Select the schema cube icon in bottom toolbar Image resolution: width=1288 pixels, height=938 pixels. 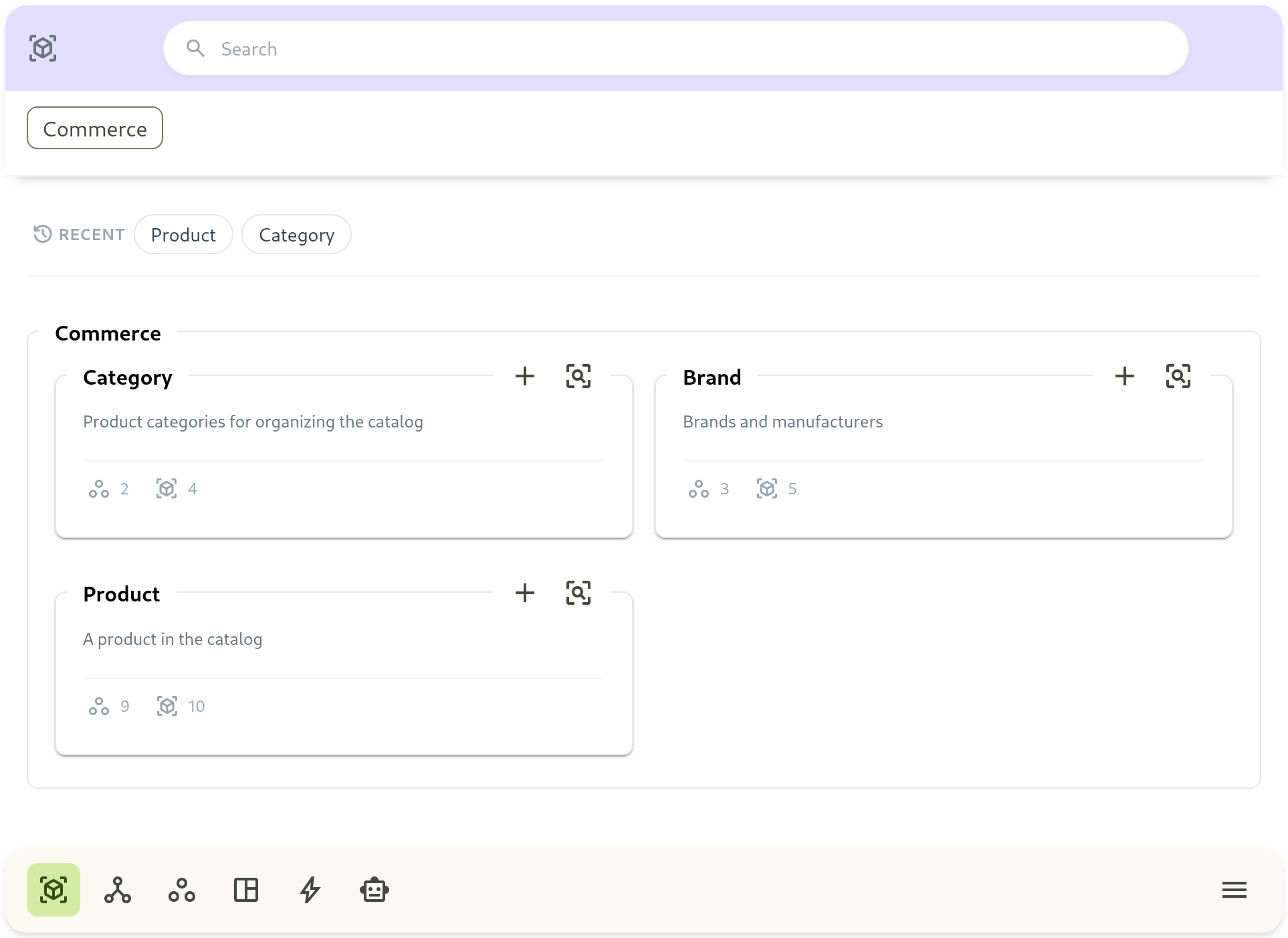click(53, 890)
